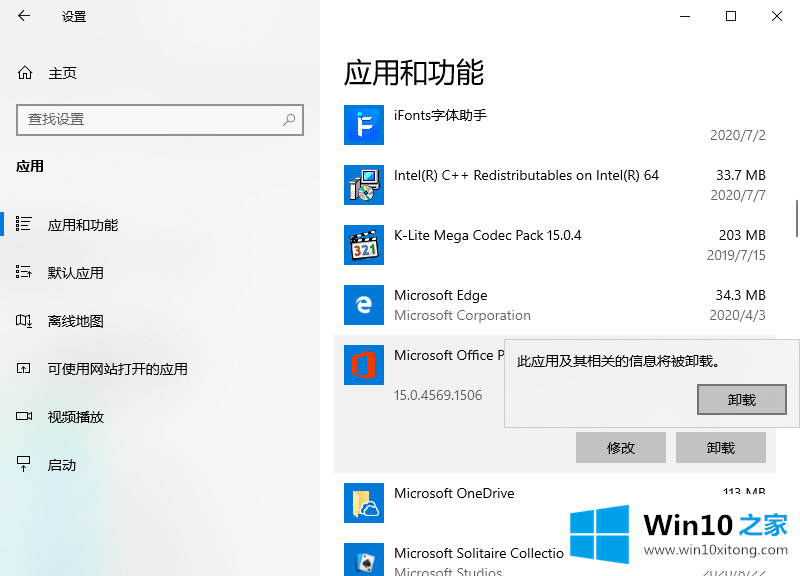This screenshot has height=576, width=800.
Task: Close the settings window
Action: [777, 16]
